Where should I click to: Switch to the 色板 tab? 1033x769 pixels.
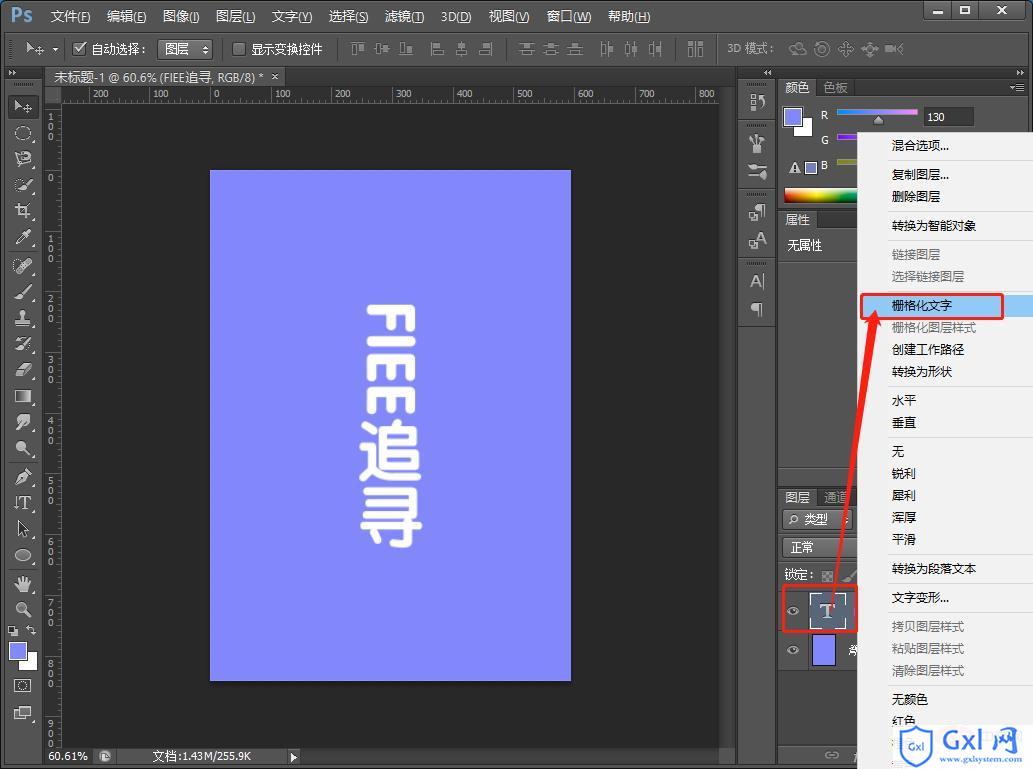pyautogui.click(x=835, y=88)
